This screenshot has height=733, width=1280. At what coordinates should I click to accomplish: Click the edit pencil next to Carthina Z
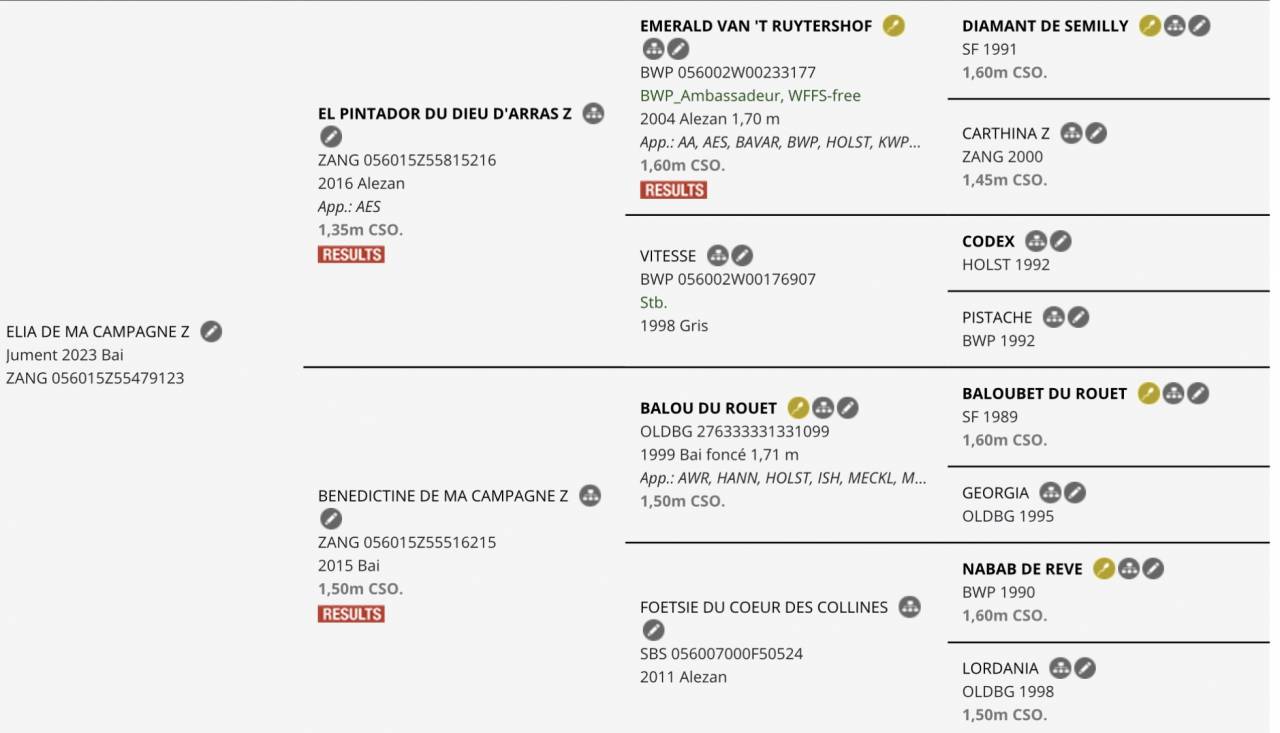1096,133
